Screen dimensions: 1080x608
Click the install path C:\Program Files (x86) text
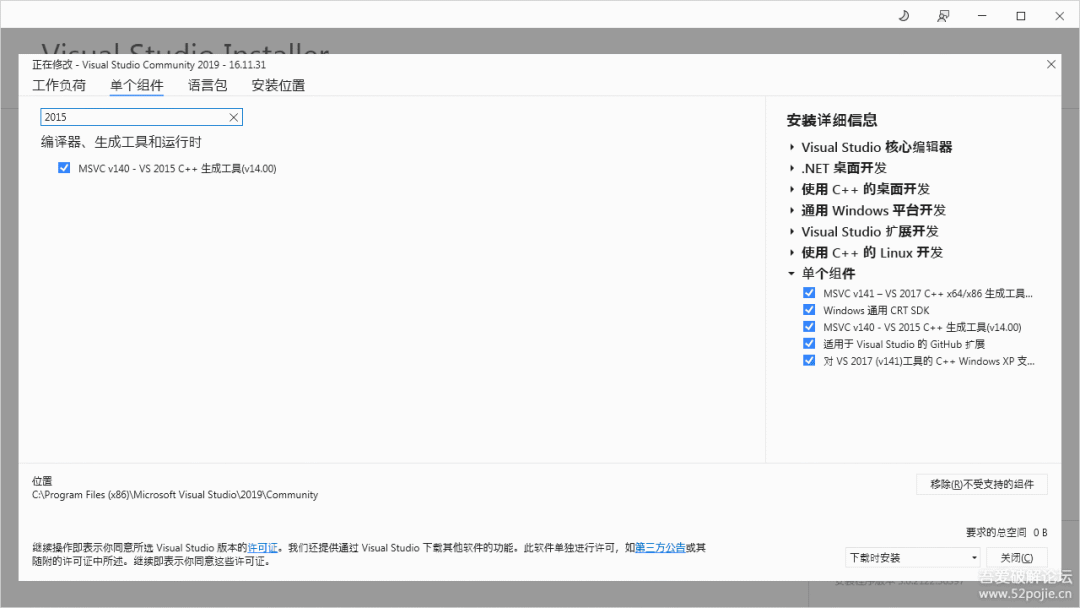point(175,494)
